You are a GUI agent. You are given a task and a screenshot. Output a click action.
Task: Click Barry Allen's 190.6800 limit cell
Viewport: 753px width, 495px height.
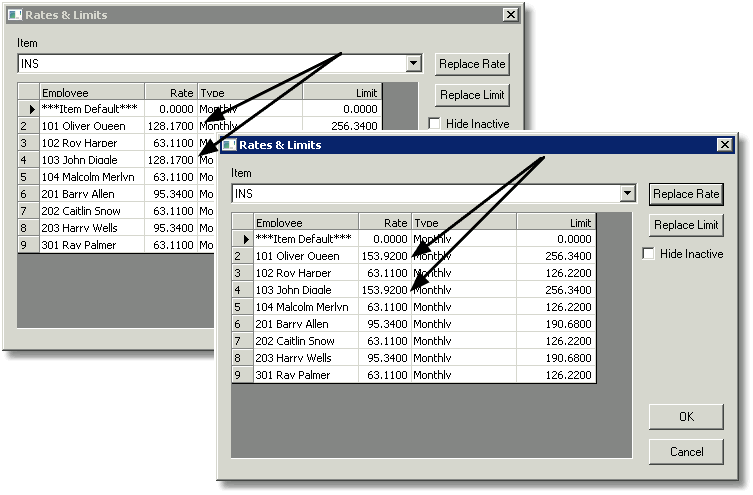coord(556,324)
